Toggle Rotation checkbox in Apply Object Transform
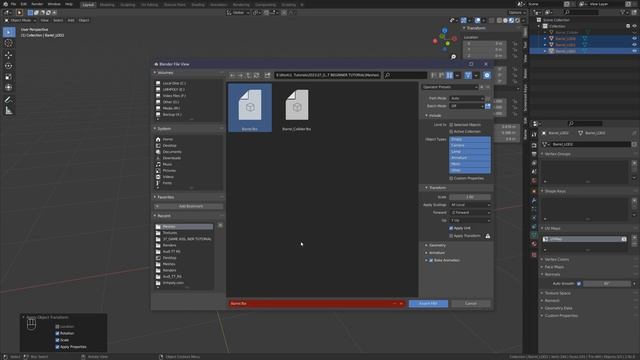 click(57, 333)
